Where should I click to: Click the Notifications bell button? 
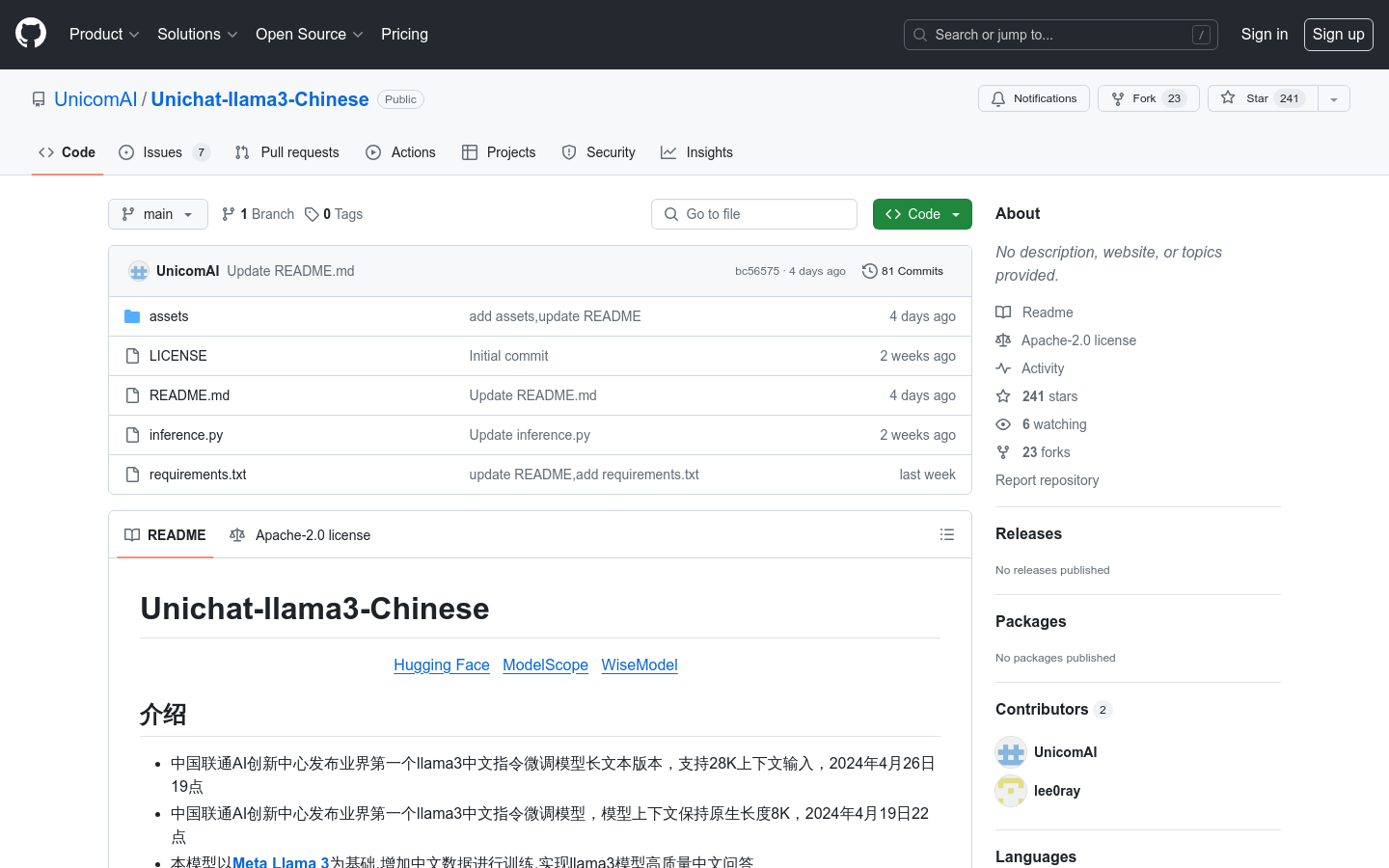(1034, 98)
